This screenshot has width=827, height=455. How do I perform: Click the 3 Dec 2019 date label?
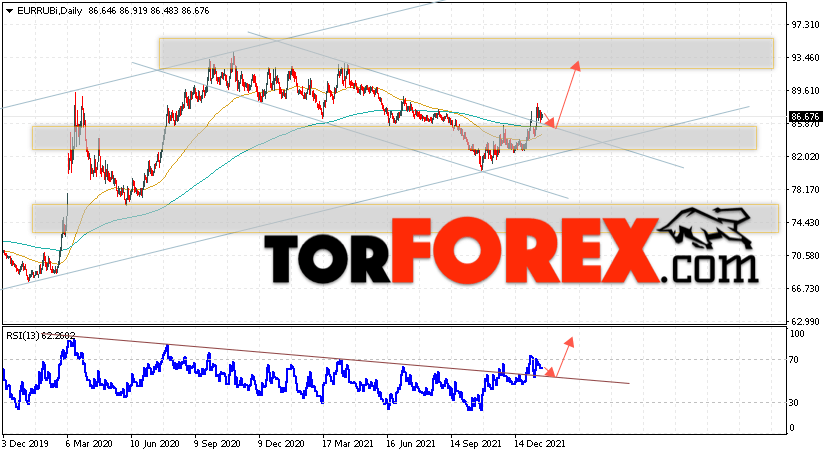click(x=24, y=443)
